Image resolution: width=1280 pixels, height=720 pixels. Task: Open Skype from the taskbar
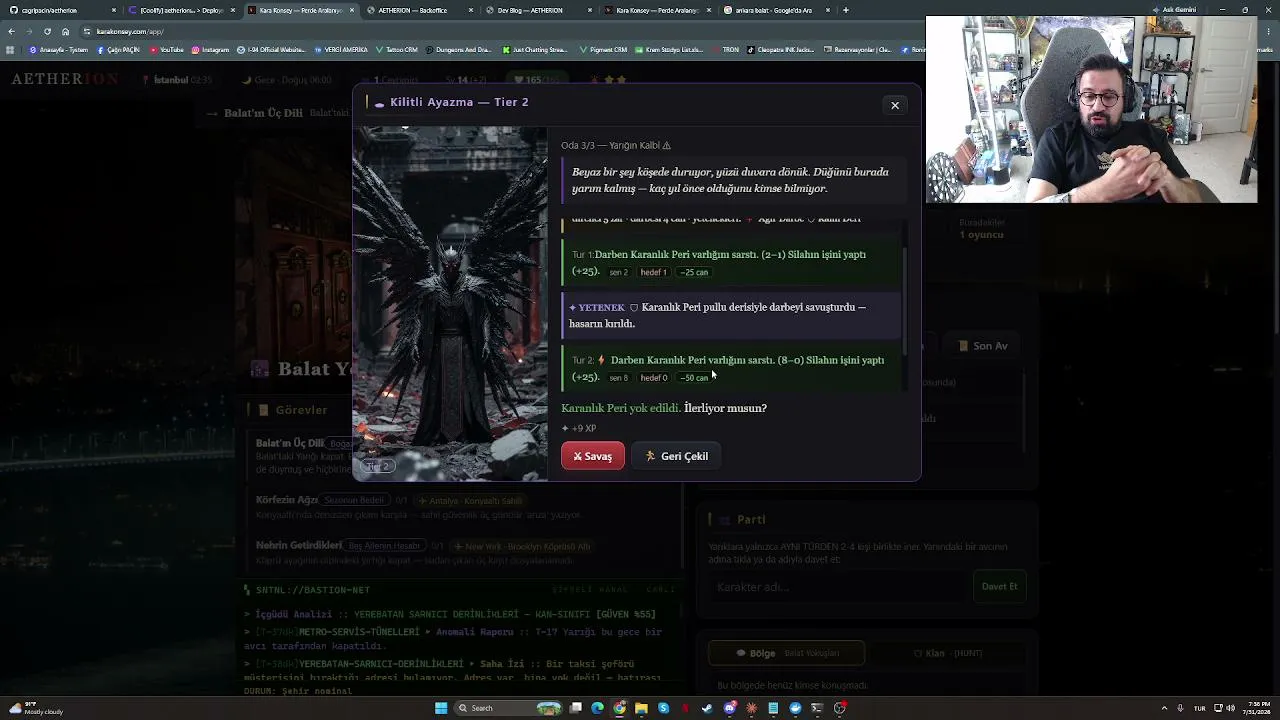point(664,708)
